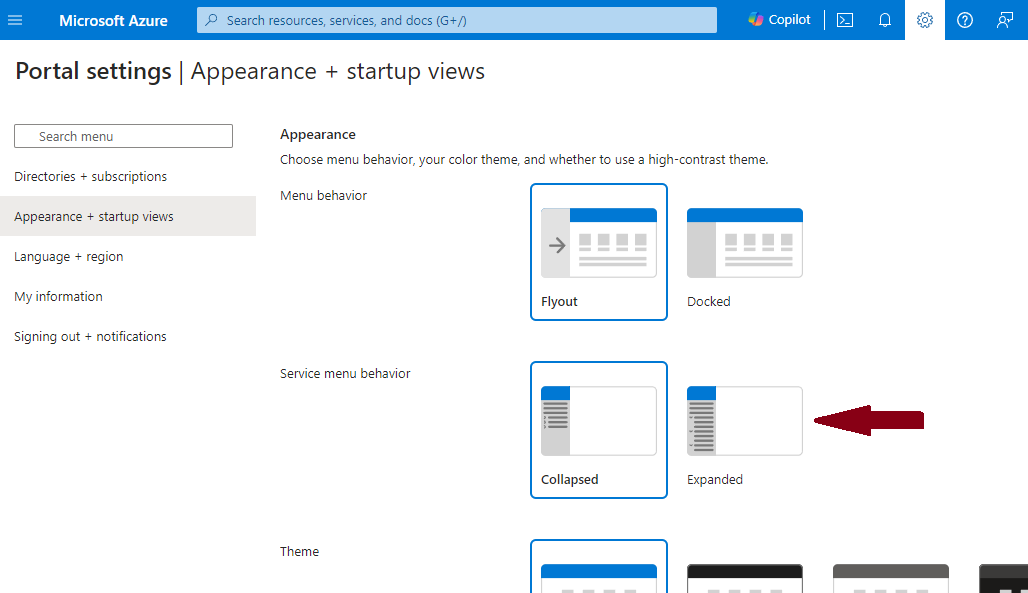Go to Directories + subscriptions

coord(90,176)
